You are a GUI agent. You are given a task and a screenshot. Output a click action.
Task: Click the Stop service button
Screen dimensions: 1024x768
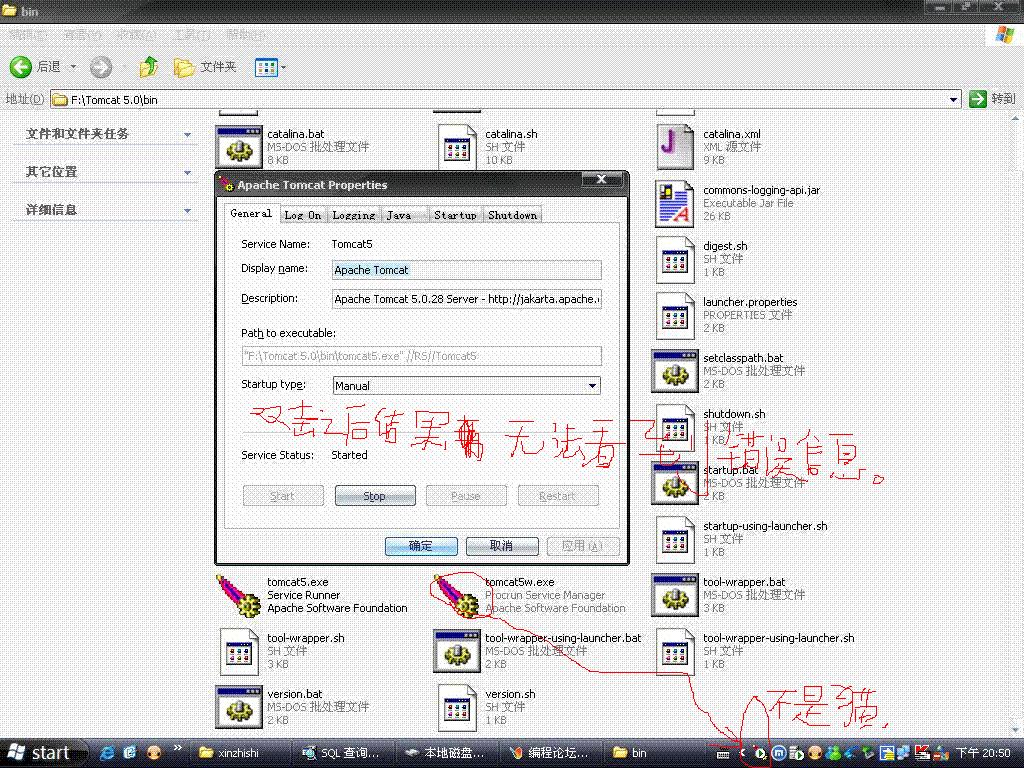[x=375, y=496]
